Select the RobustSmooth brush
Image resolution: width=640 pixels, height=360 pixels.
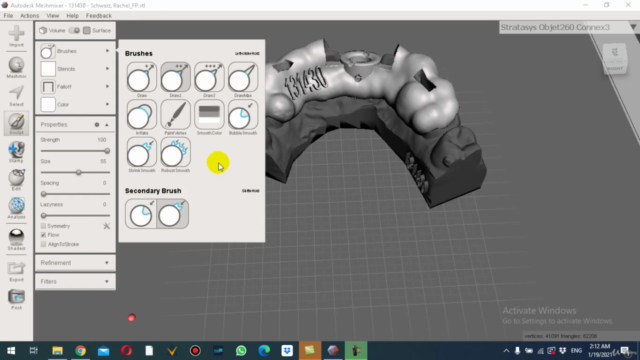[176, 152]
